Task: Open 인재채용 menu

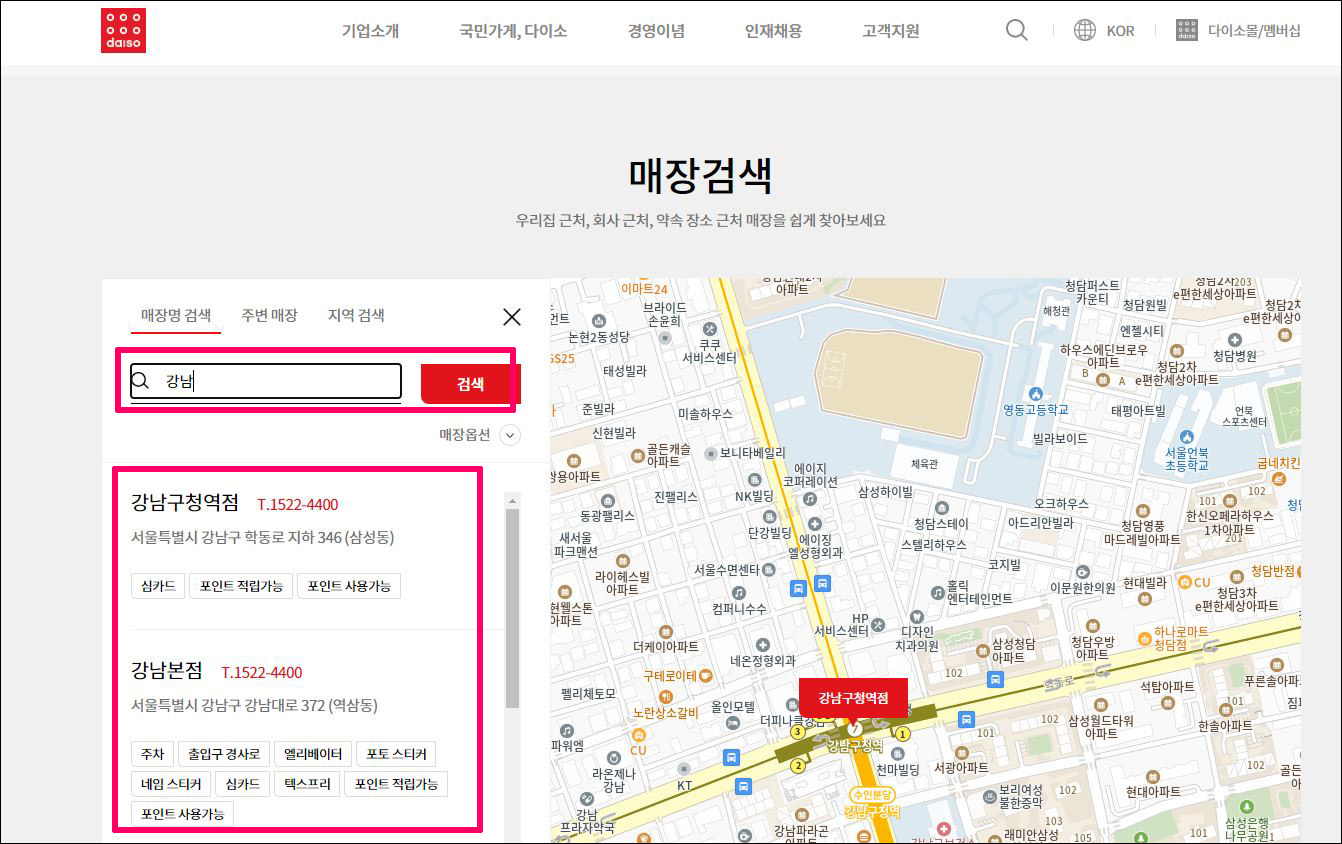Action: pos(773,31)
